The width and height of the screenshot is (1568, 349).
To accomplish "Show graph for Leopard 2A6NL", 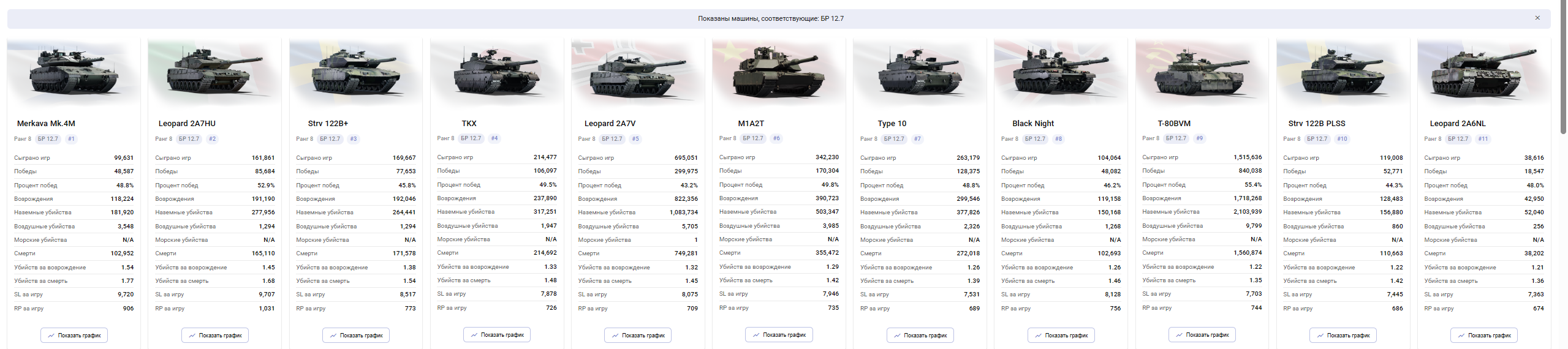I will point(1483,336).
